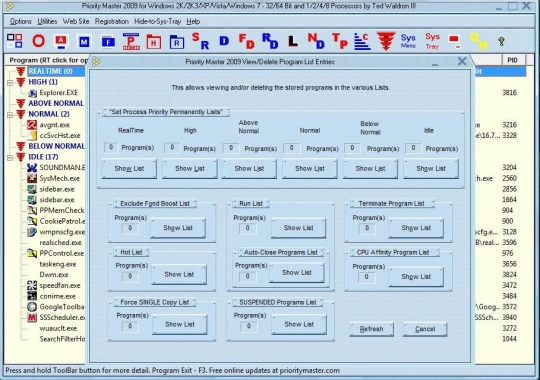Viewport: 540px width, 380px height.
Task: Click the red 'H' toolbar icon
Action: 154,42
